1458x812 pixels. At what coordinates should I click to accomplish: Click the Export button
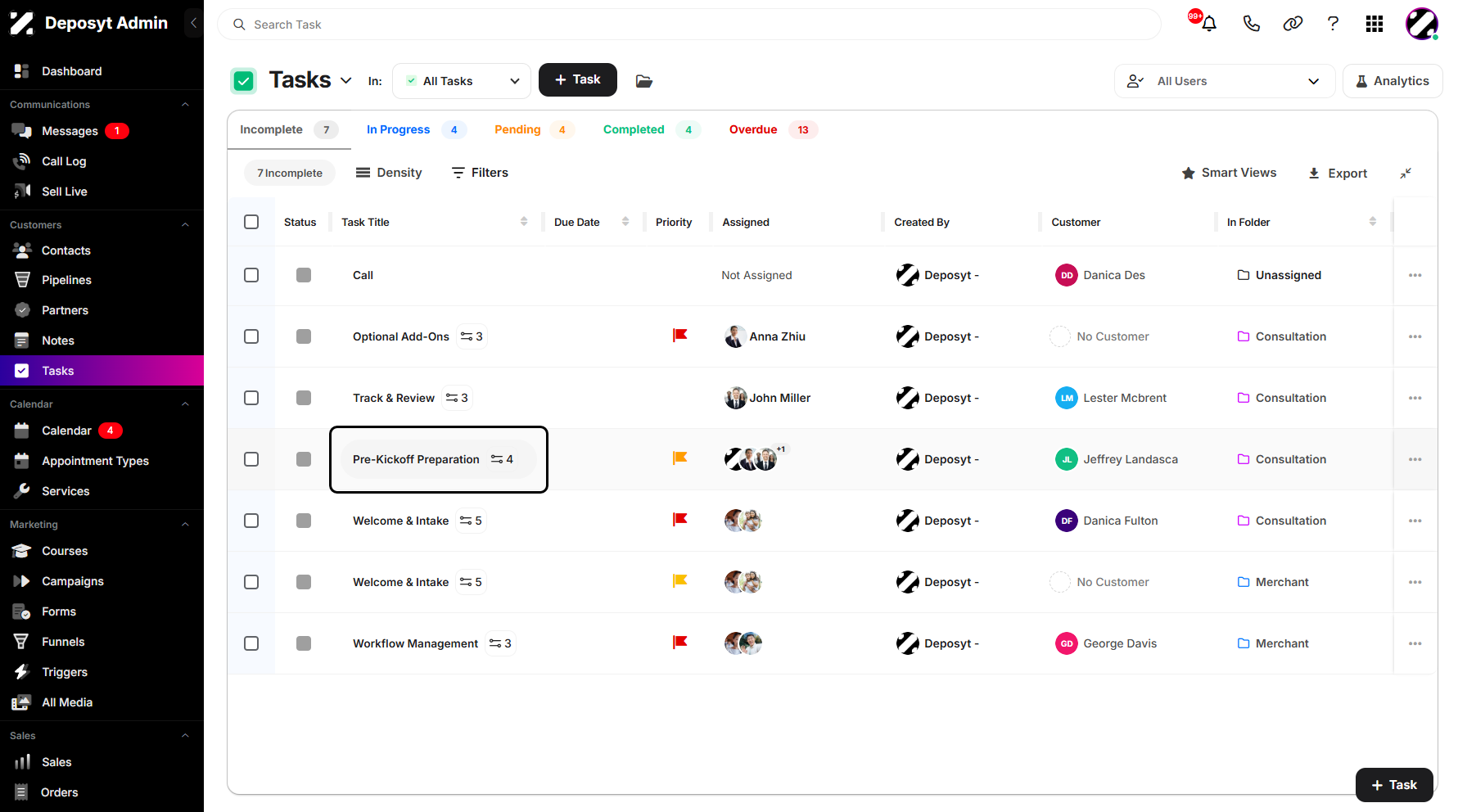click(1338, 174)
